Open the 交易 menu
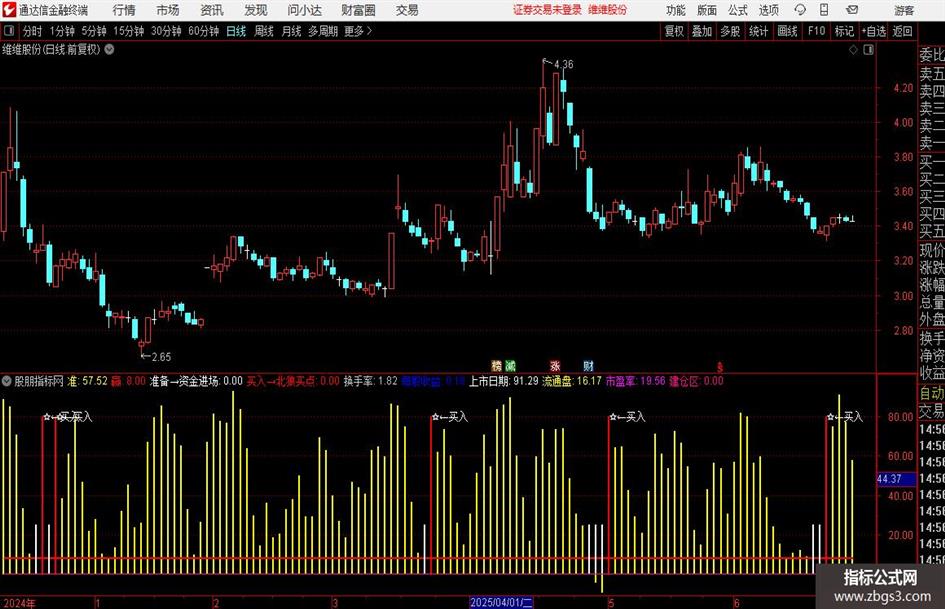The height and width of the screenshot is (609, 945). coord(407,10)
